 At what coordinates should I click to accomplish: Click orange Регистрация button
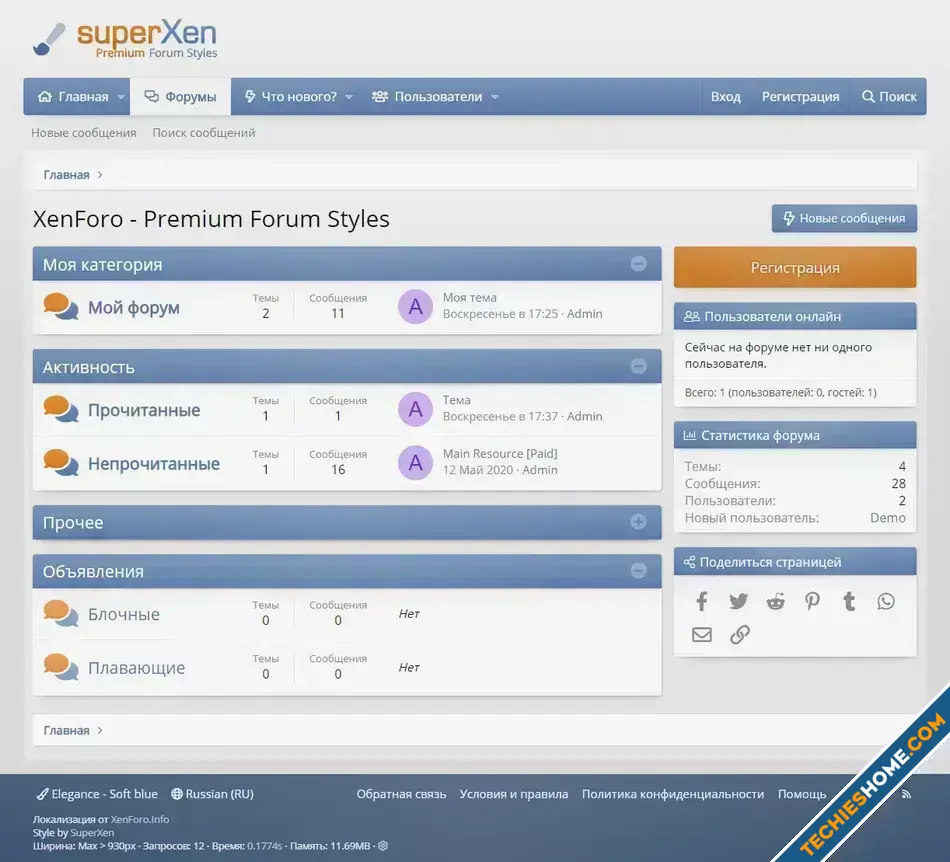tap(795, 267)
